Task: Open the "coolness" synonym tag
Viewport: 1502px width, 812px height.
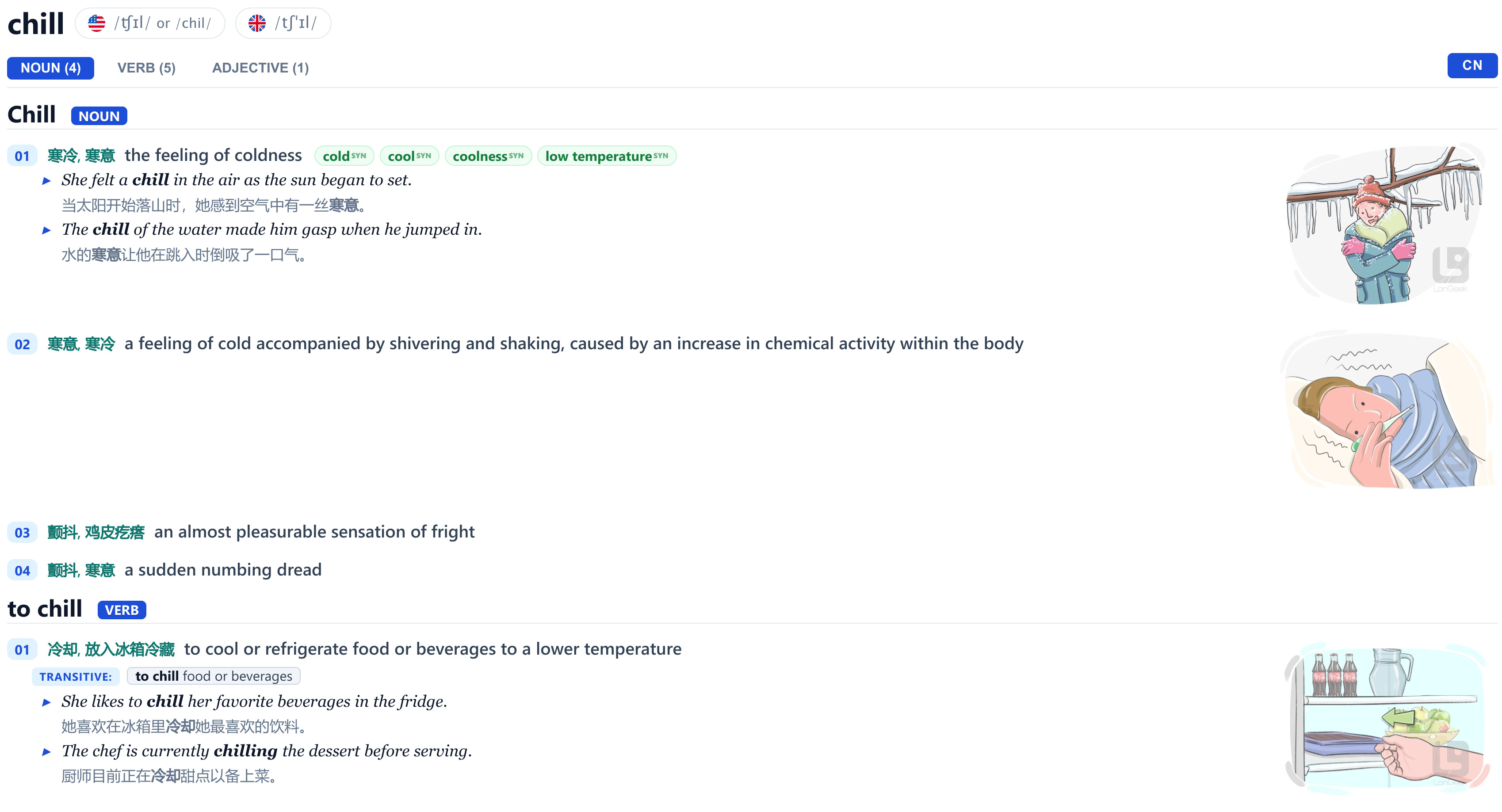Action: (x=488, y=156)
